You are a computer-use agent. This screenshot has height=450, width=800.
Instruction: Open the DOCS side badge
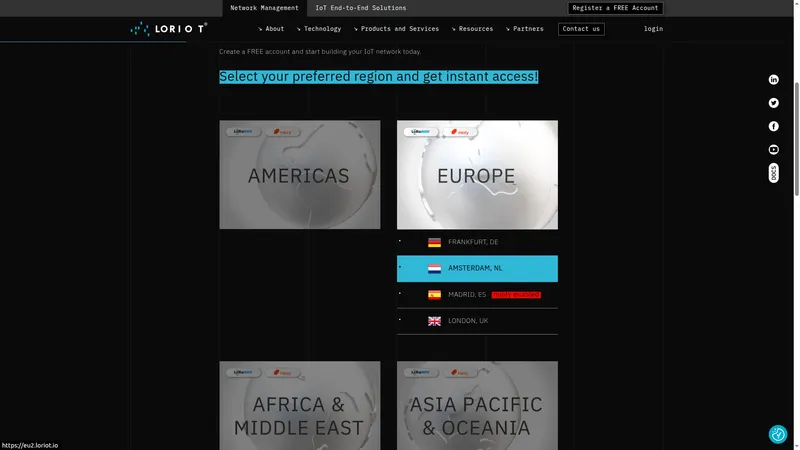(773, 173)
